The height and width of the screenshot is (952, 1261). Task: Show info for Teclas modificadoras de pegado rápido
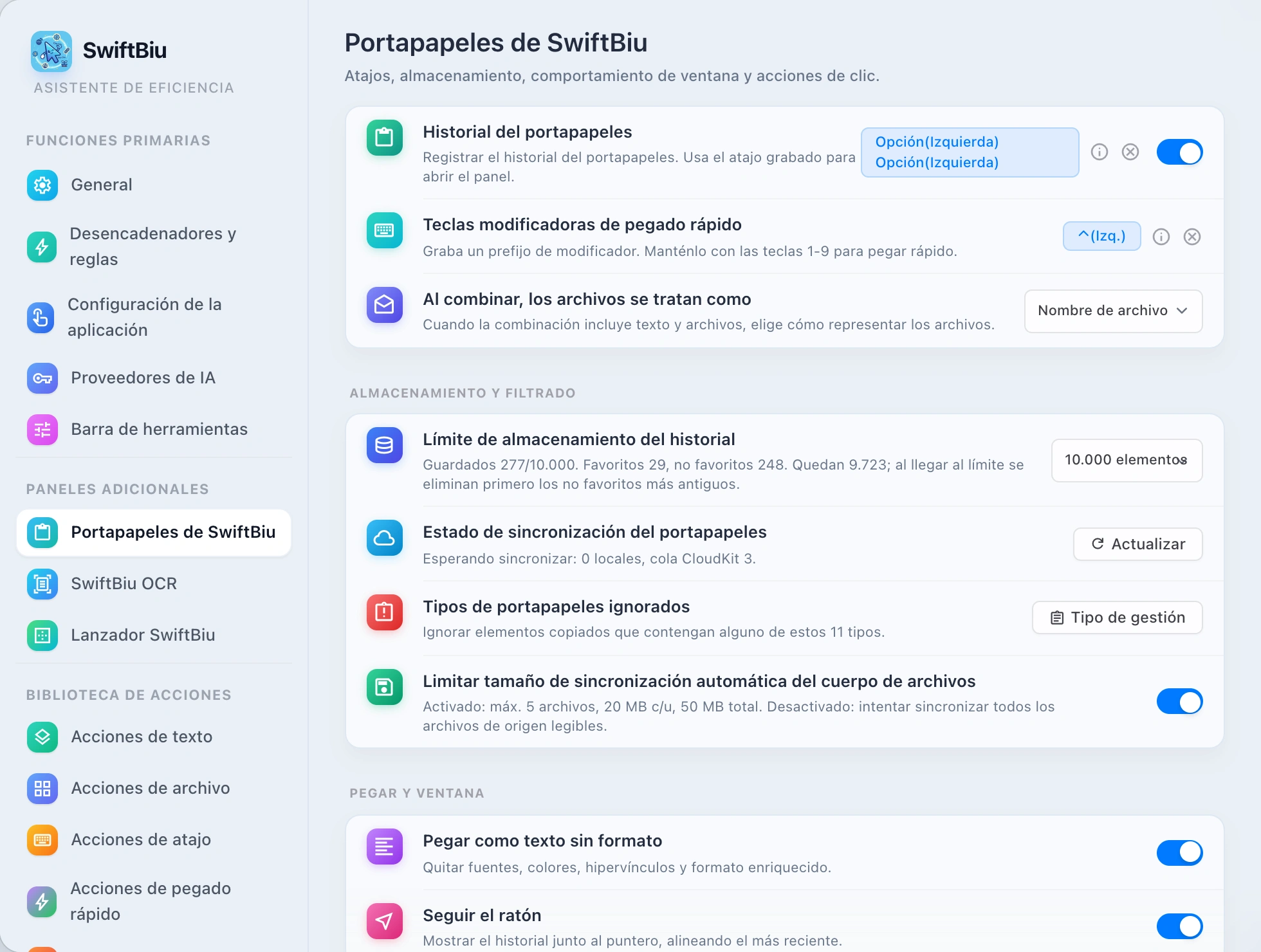pyautogui.click(x=1161, y=237)
